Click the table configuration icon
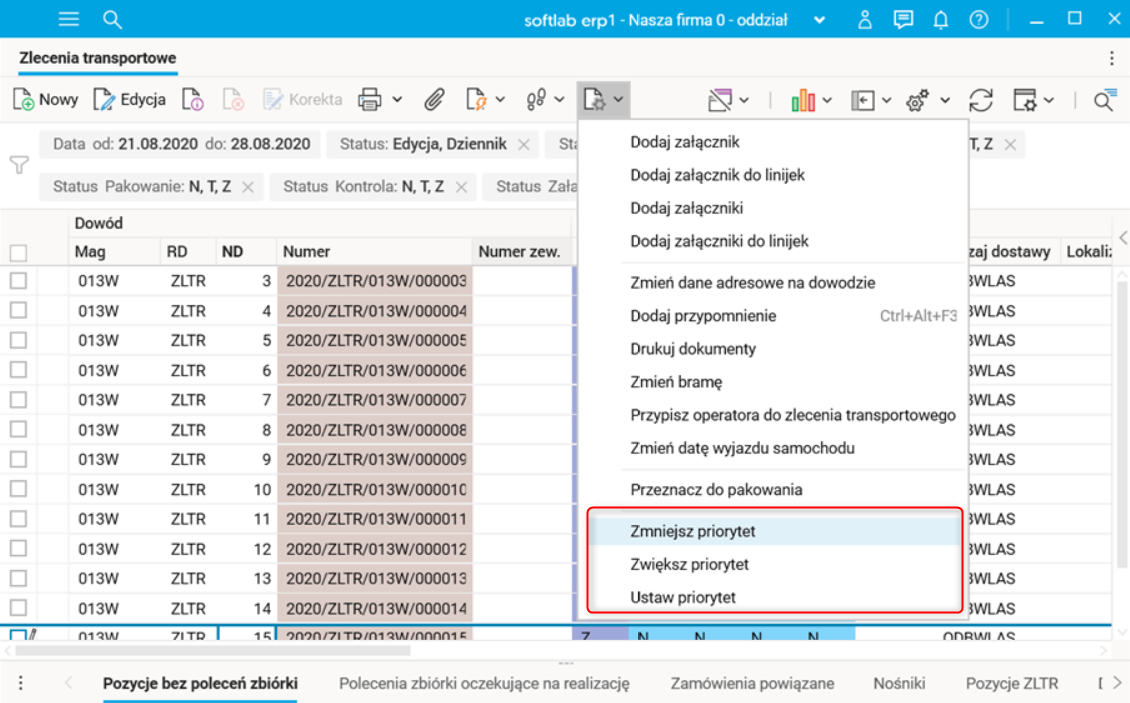The height and width of the screenshot is (703, 1130). (x=1025, y=100)
